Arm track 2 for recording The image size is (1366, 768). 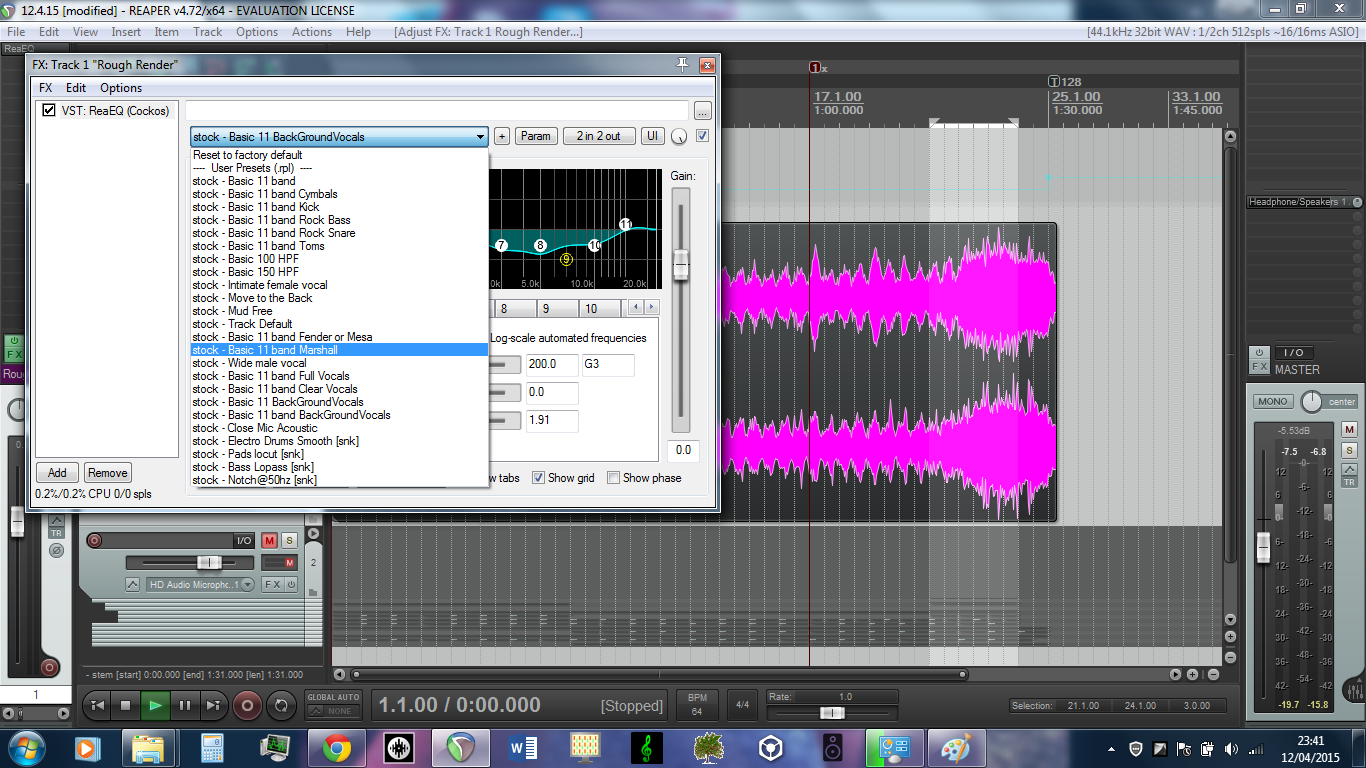[x=95, y=541]
